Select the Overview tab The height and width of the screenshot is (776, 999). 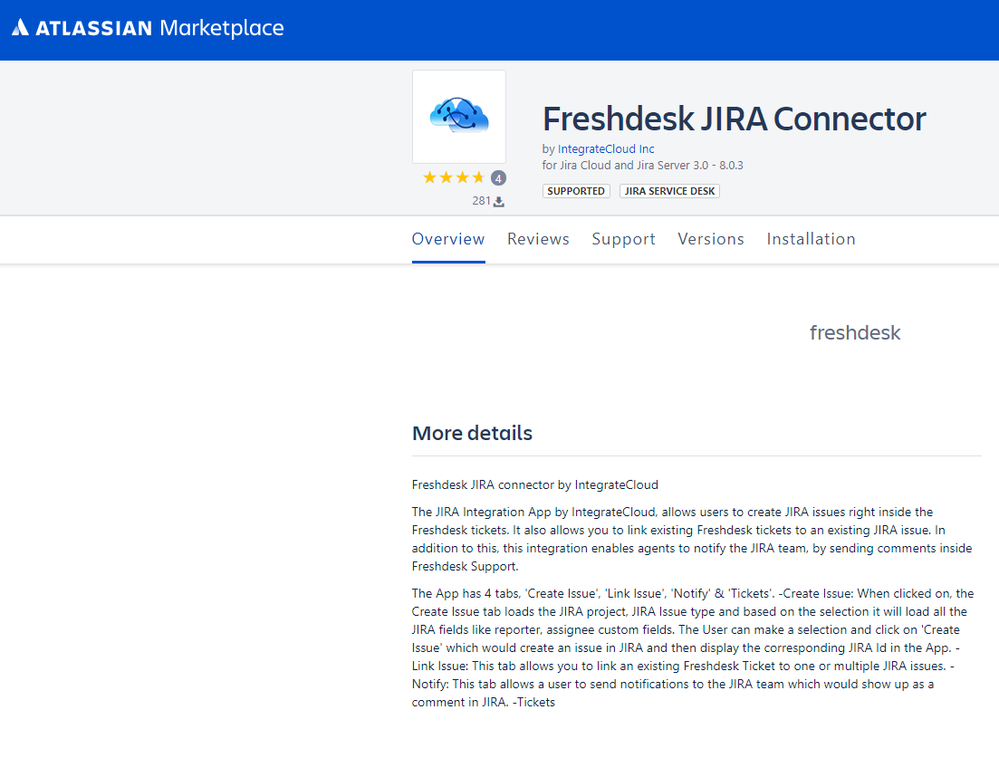(x=449, y=239)
